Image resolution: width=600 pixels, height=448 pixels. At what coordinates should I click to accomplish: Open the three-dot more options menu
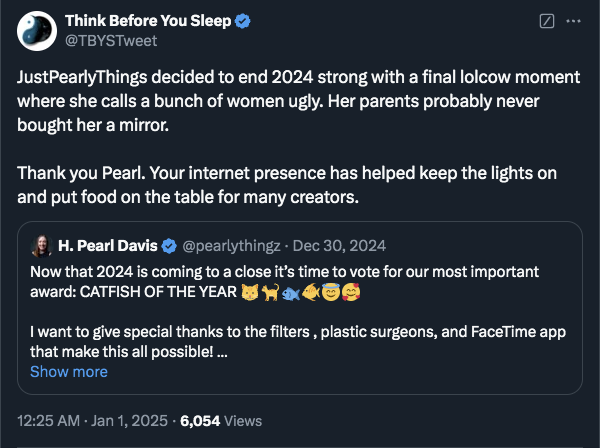coord(573,21)
